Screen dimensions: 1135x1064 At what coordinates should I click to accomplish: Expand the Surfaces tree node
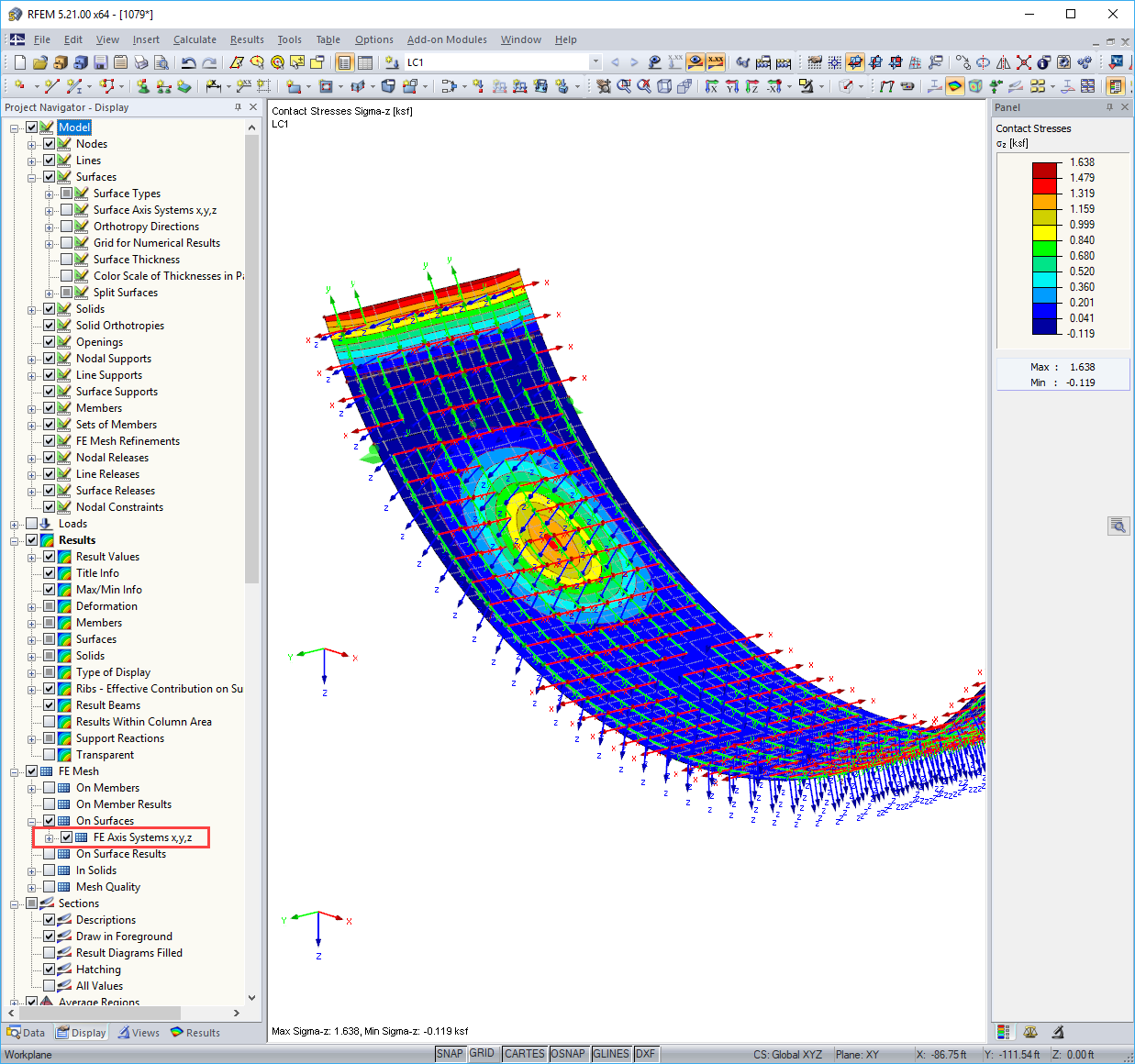(x=32, y=176)
